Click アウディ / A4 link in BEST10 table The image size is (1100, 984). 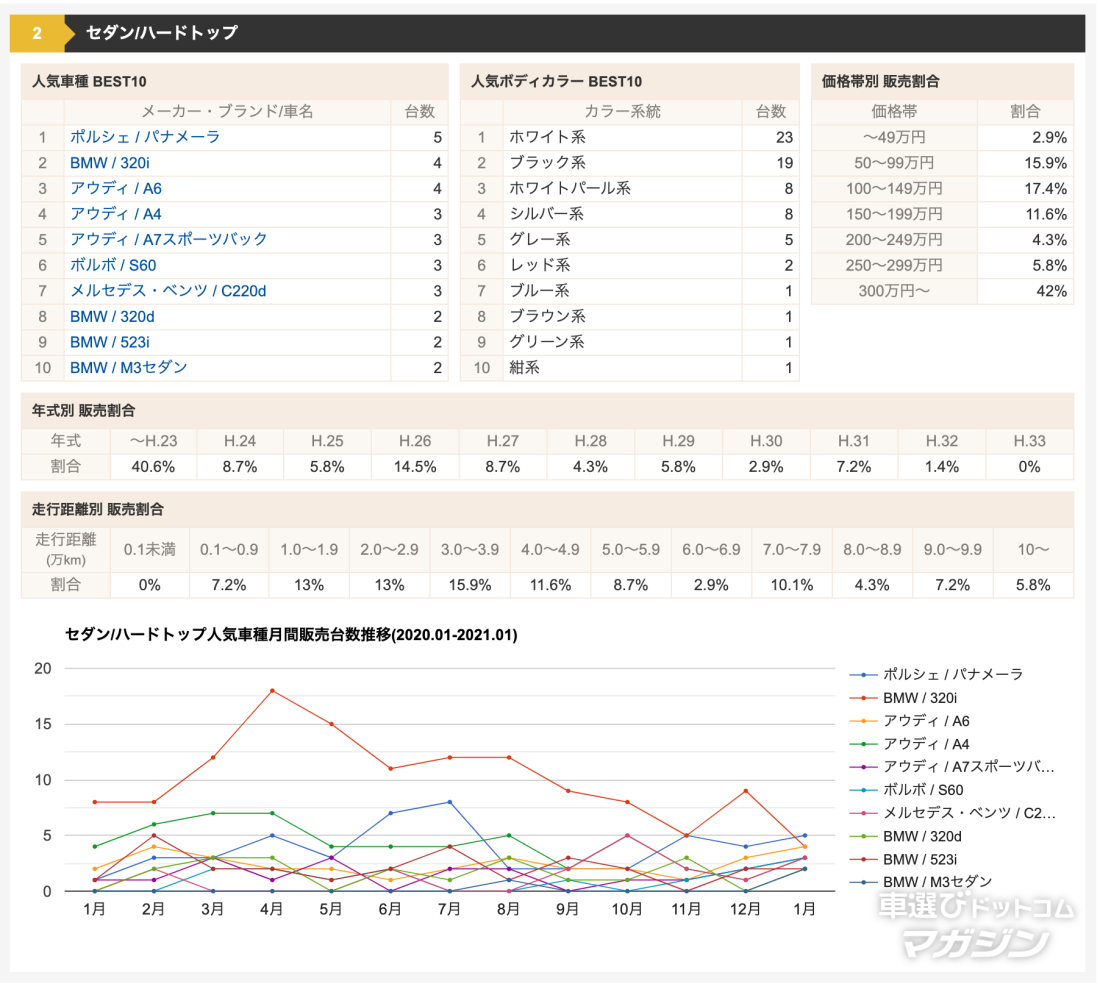tap(116, 214)
